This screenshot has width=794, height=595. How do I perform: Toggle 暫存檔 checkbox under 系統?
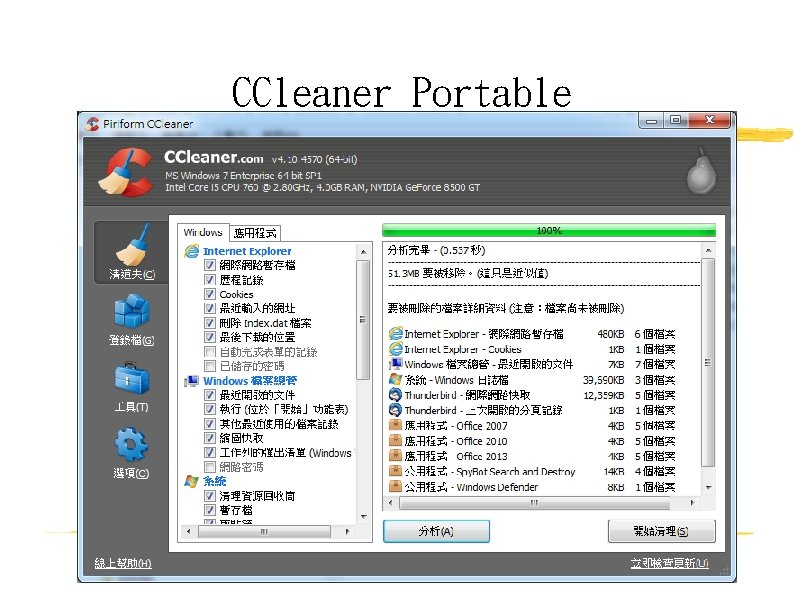pos(210,510)
